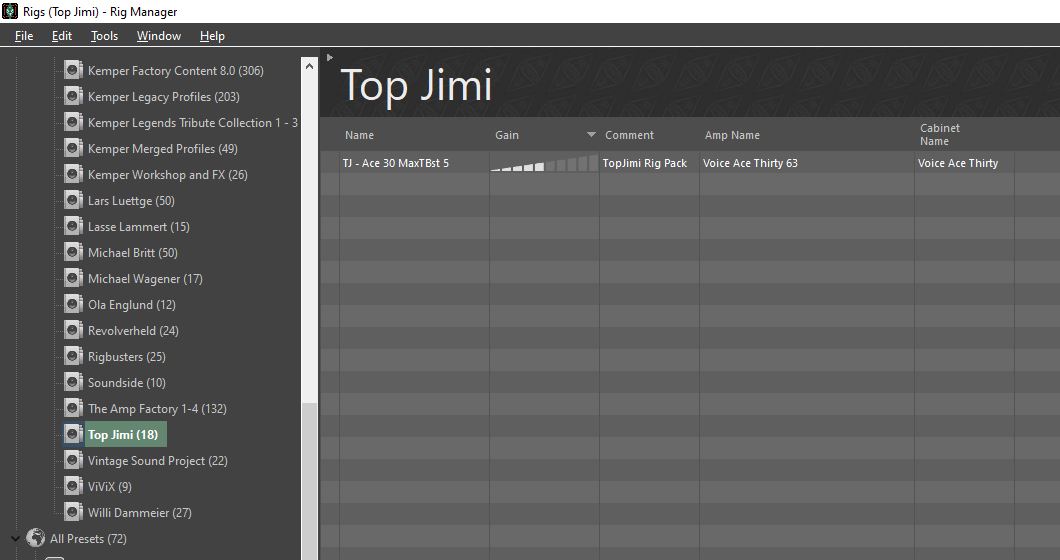Select Lasse Lammert (15) in the tree
The width and height of the screenshot is (1060, 560).
[x=139, y=227]
